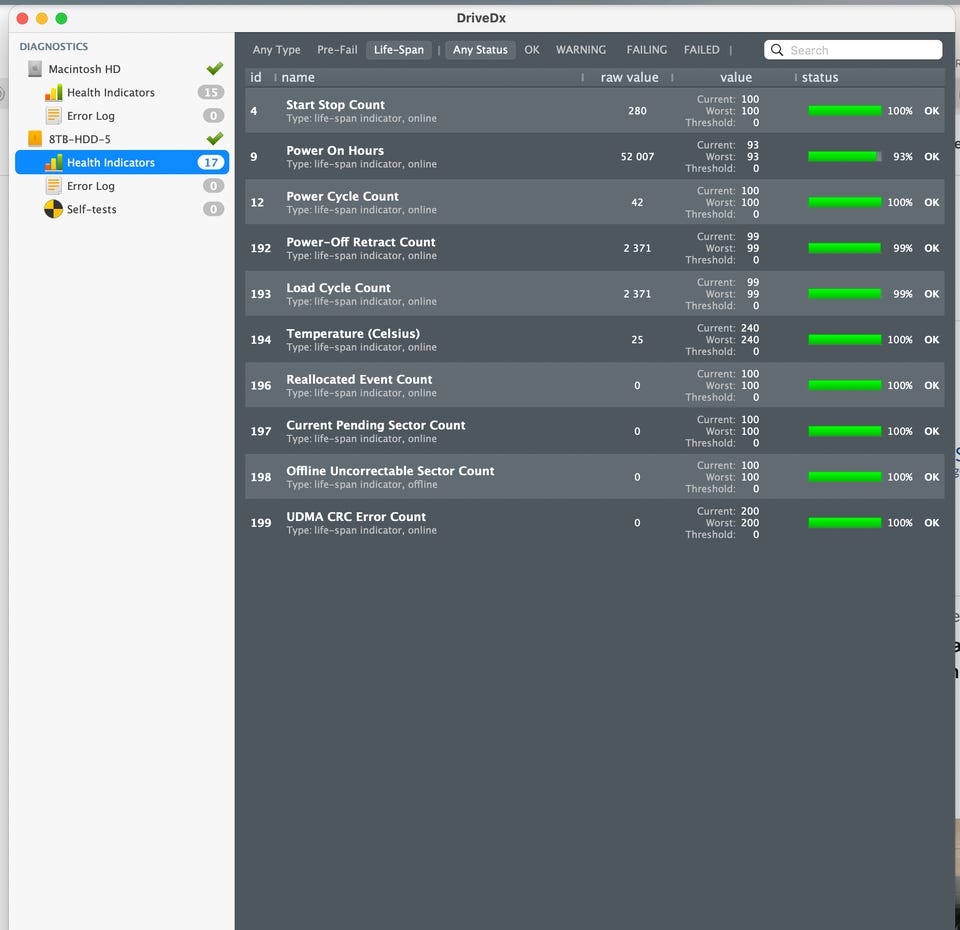The width and height of the screenshot is (960, 930).
Task: Select Power-Off Retract Count row
Action: coord(594,248)
